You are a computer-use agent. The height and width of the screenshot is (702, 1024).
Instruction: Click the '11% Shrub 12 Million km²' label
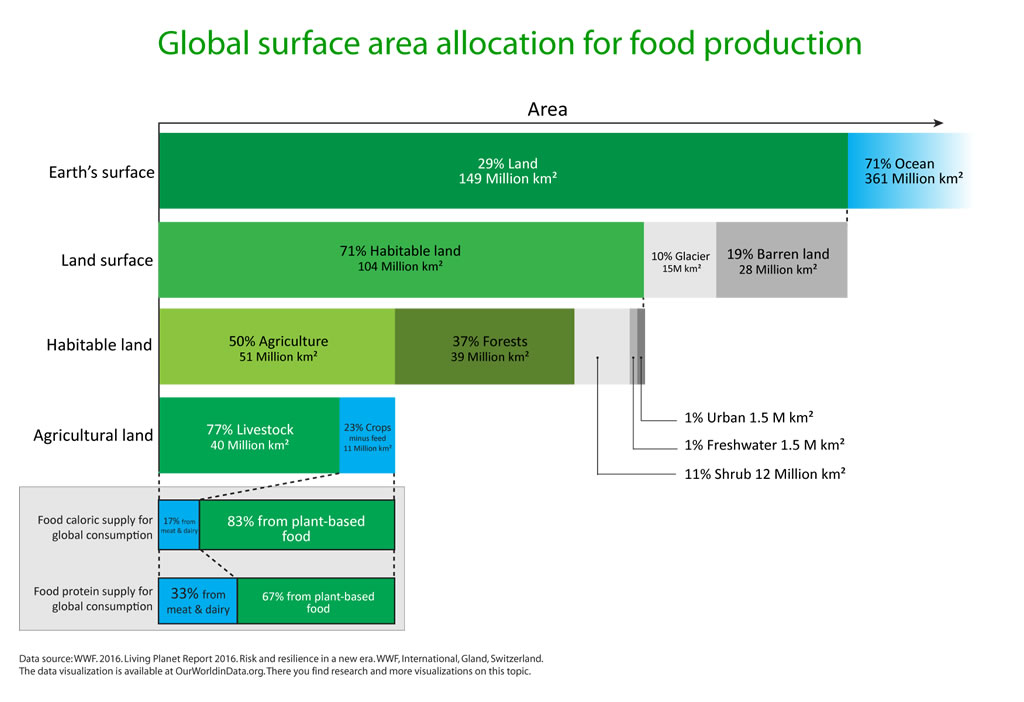tap(765, 473)
